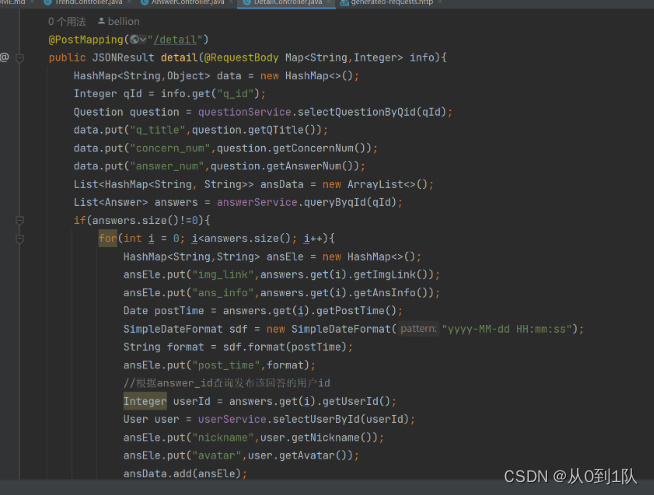654x495 pixels.
Task: Click the "q_id" string literal
Action: 235,94
